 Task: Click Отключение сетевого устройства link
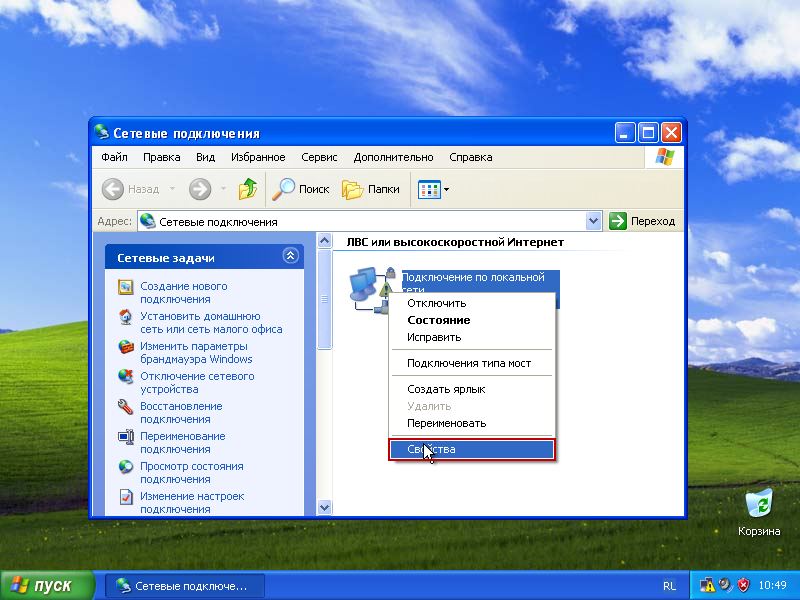tap(197, 383)
